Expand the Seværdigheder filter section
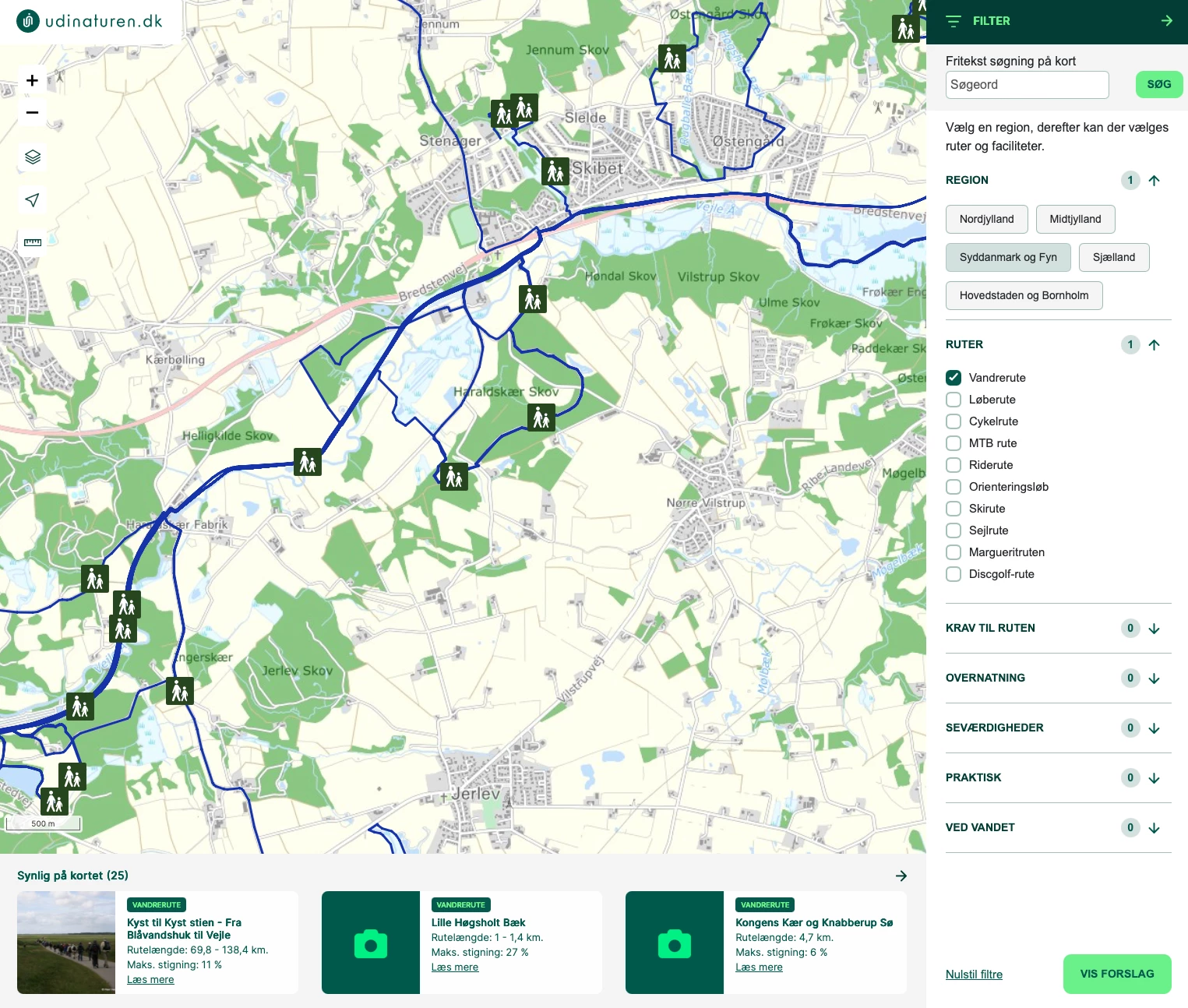1188x1008 pixels. (1154, 728)
